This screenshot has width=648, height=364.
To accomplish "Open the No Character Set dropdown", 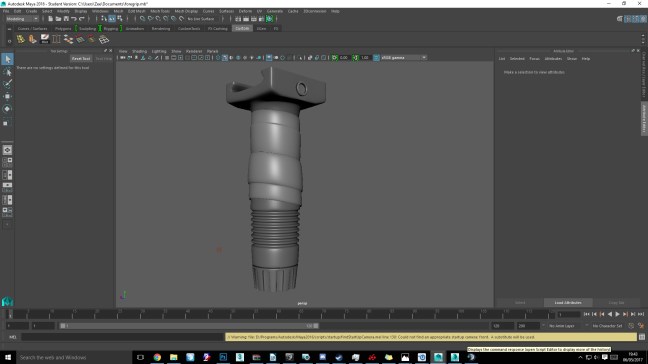I will coord(606,326).
